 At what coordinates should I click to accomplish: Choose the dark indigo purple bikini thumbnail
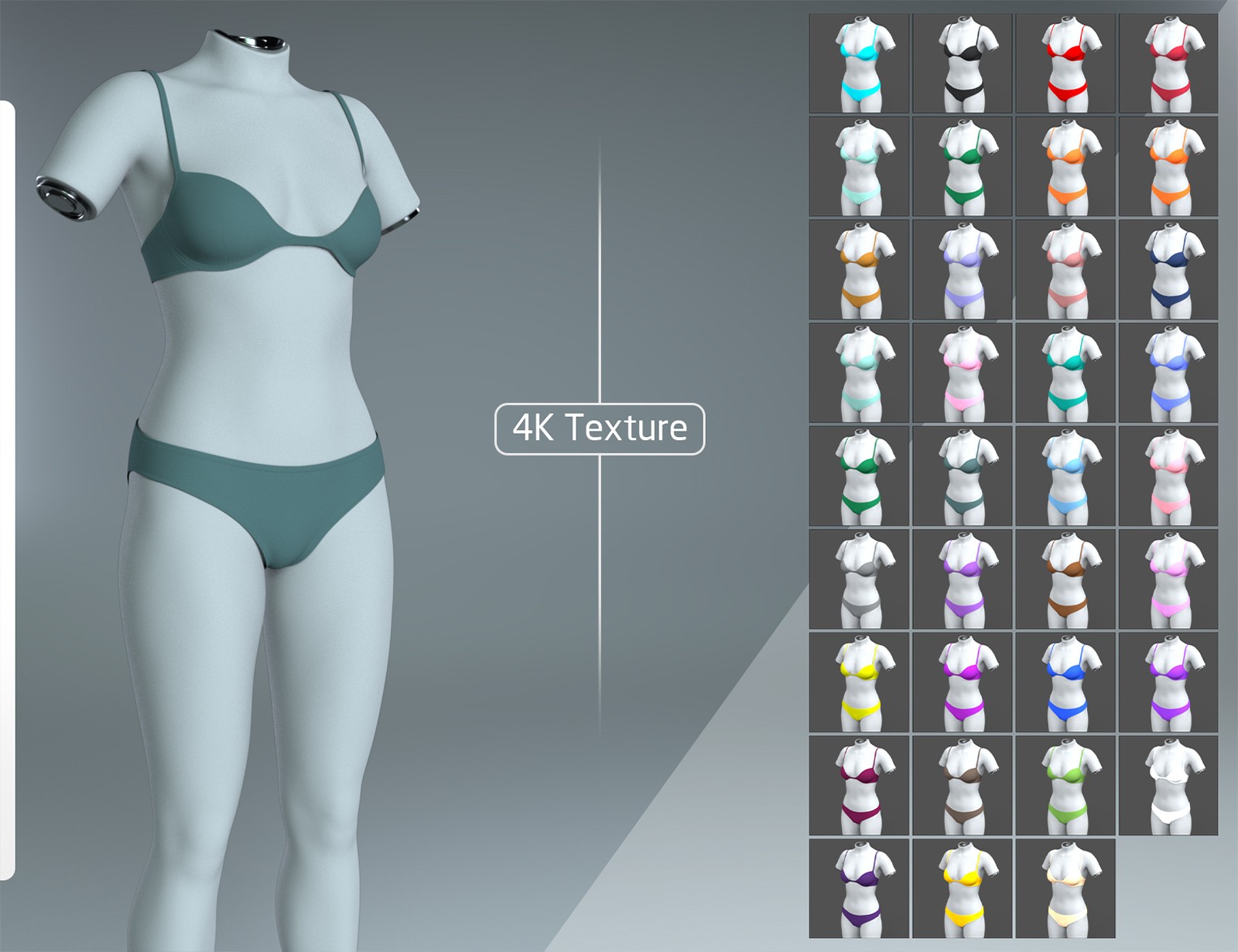tap(859, 889)
